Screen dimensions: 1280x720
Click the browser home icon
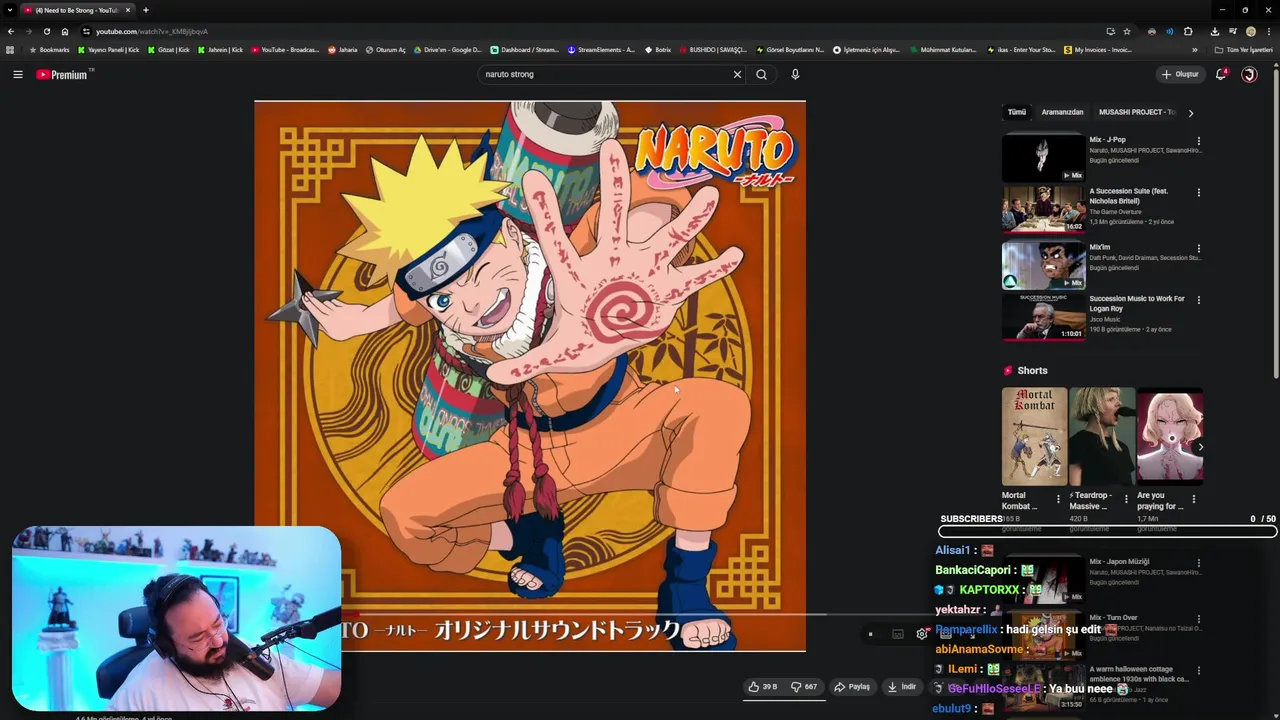point(65,31)
